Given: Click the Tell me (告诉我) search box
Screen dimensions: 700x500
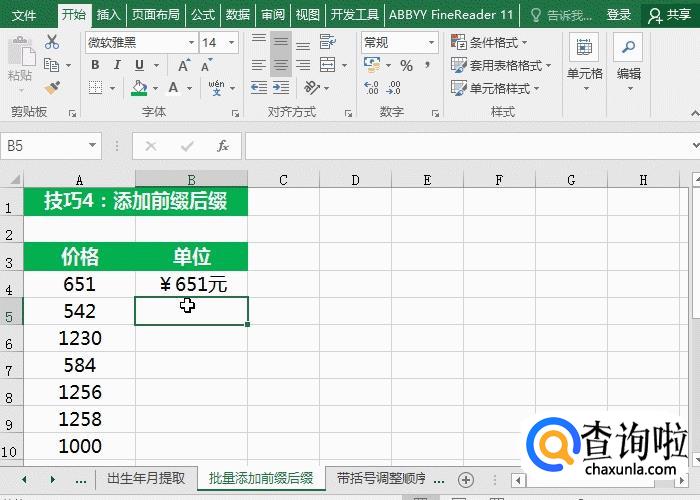Looking at the screenshot, I should coord(562,15).
